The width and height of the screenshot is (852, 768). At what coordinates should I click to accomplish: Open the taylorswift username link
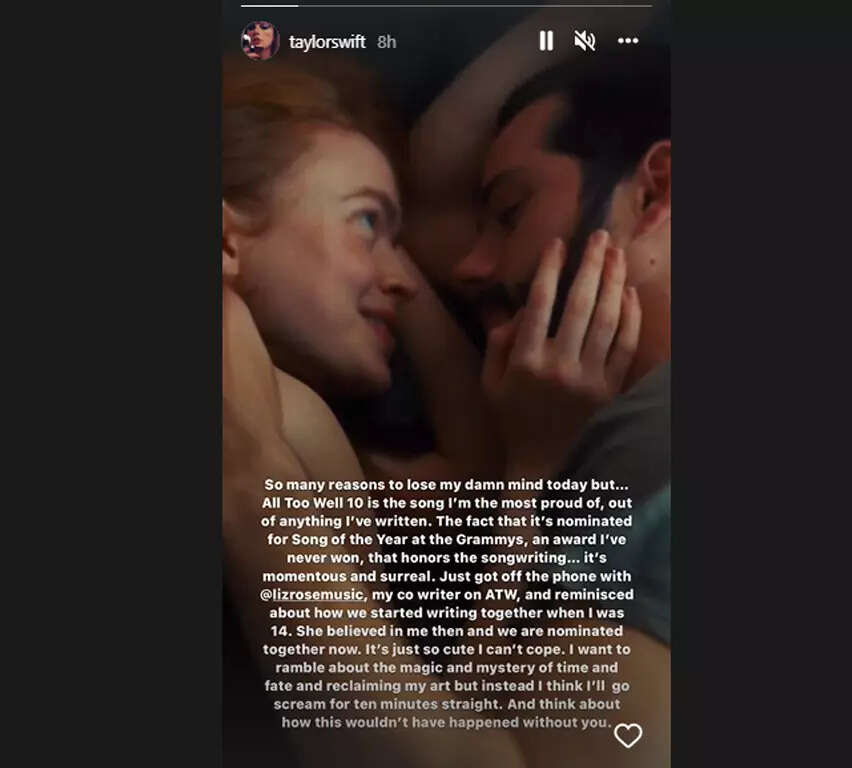(327, 42)
